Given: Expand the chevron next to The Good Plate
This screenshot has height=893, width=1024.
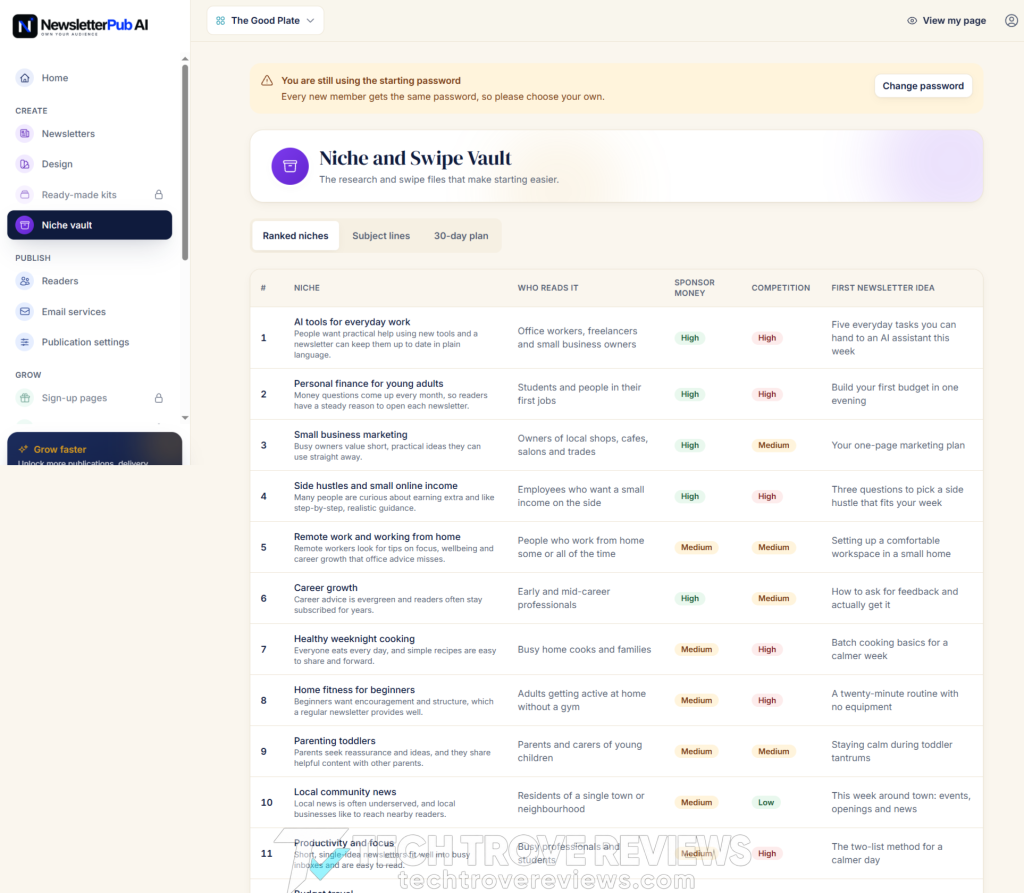Looking at the screenshot, I should tap(311, 21).
